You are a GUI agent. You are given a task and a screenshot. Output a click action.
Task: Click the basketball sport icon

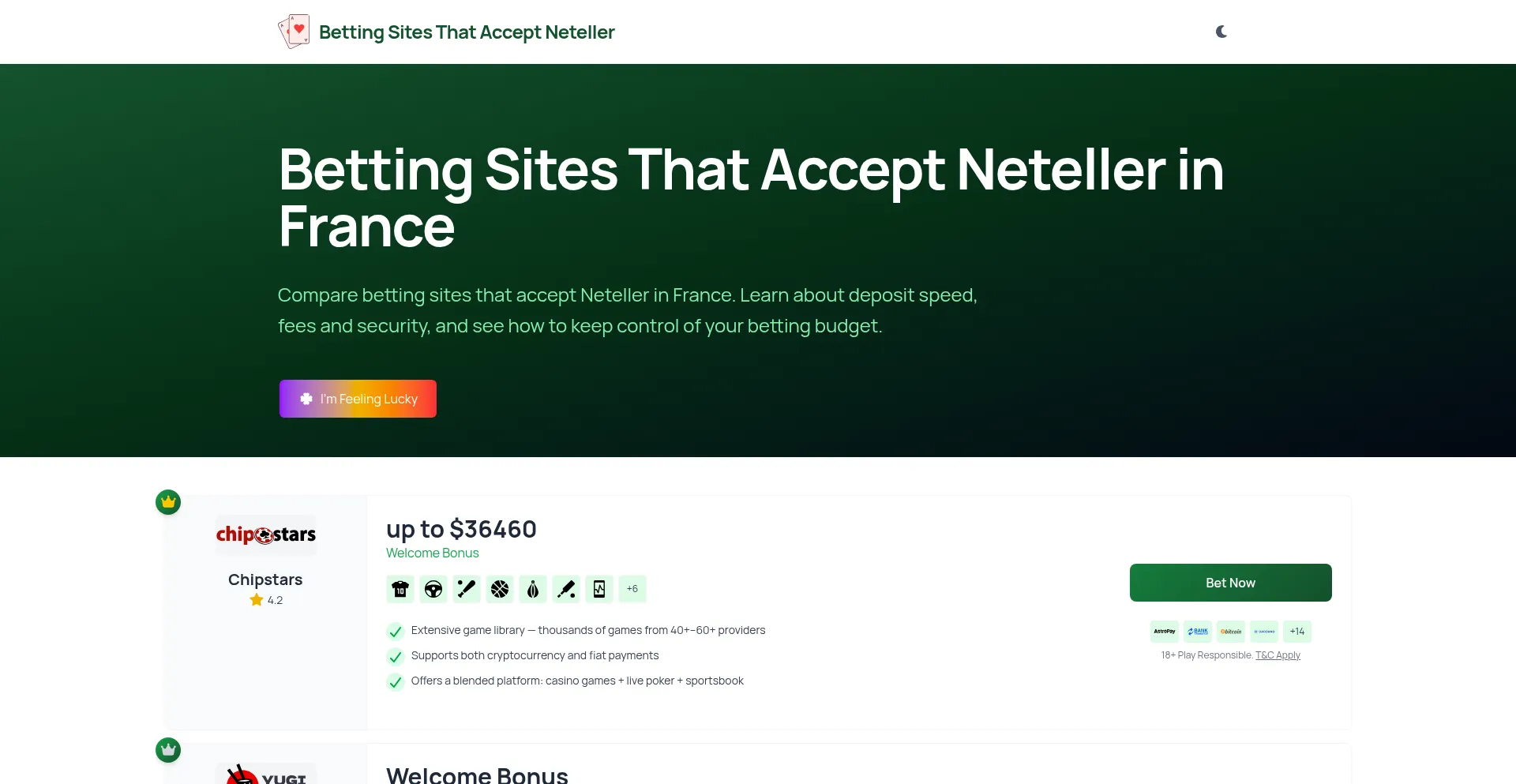point(499,588)
